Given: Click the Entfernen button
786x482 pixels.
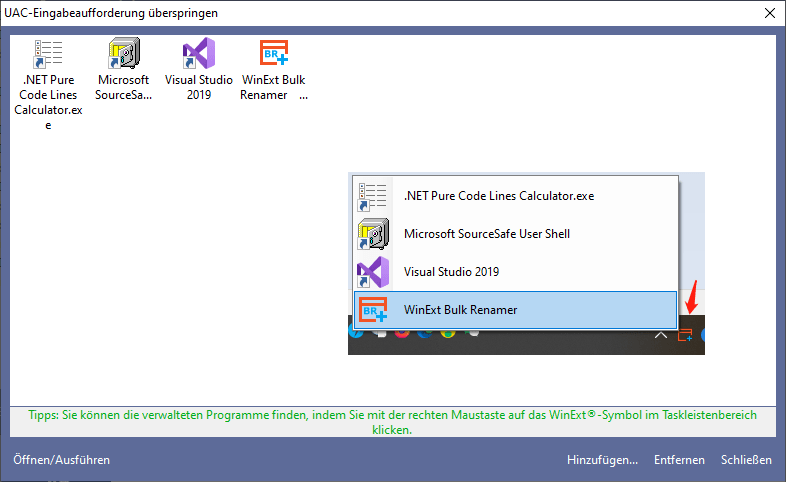Looking at the screenshot, I should pos(679,460).
